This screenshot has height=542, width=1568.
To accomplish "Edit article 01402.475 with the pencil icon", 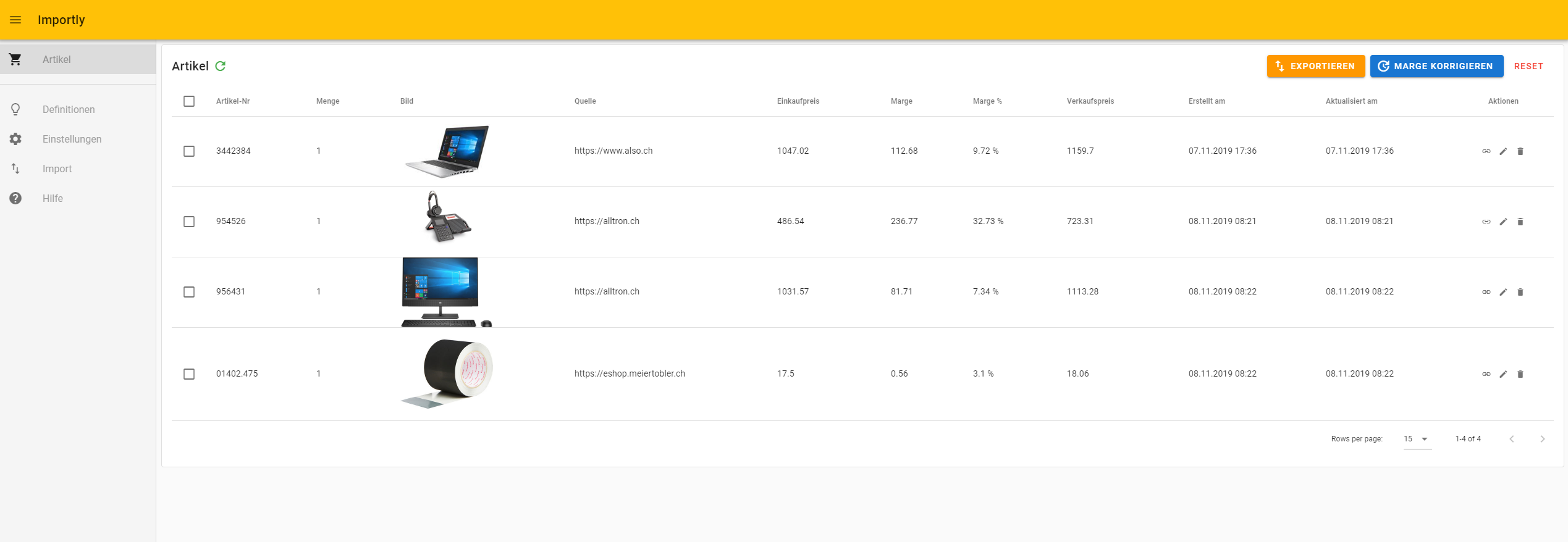I will click(1503, 374).
